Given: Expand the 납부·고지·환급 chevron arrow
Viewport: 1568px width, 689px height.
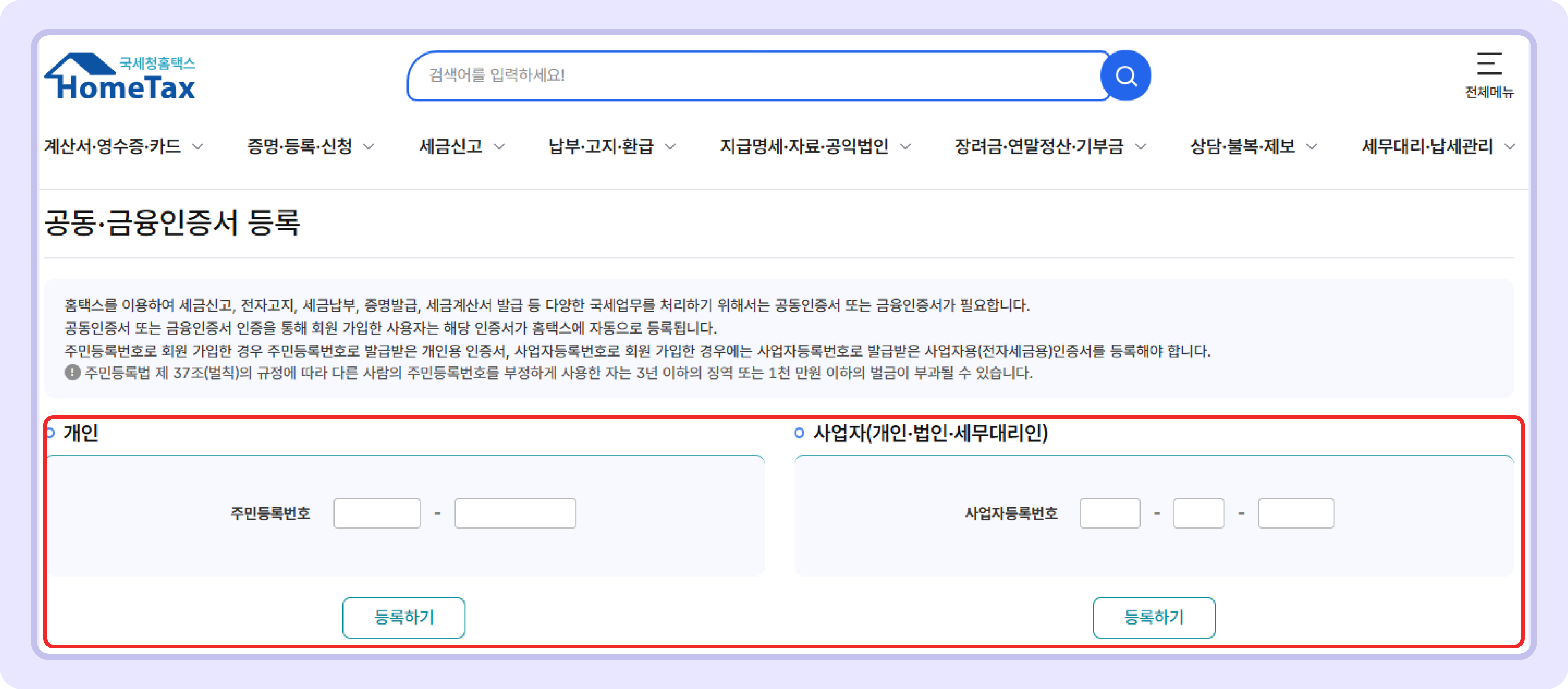Looking at the screenshot, I should pyautogui.click(x=670, y=147).
